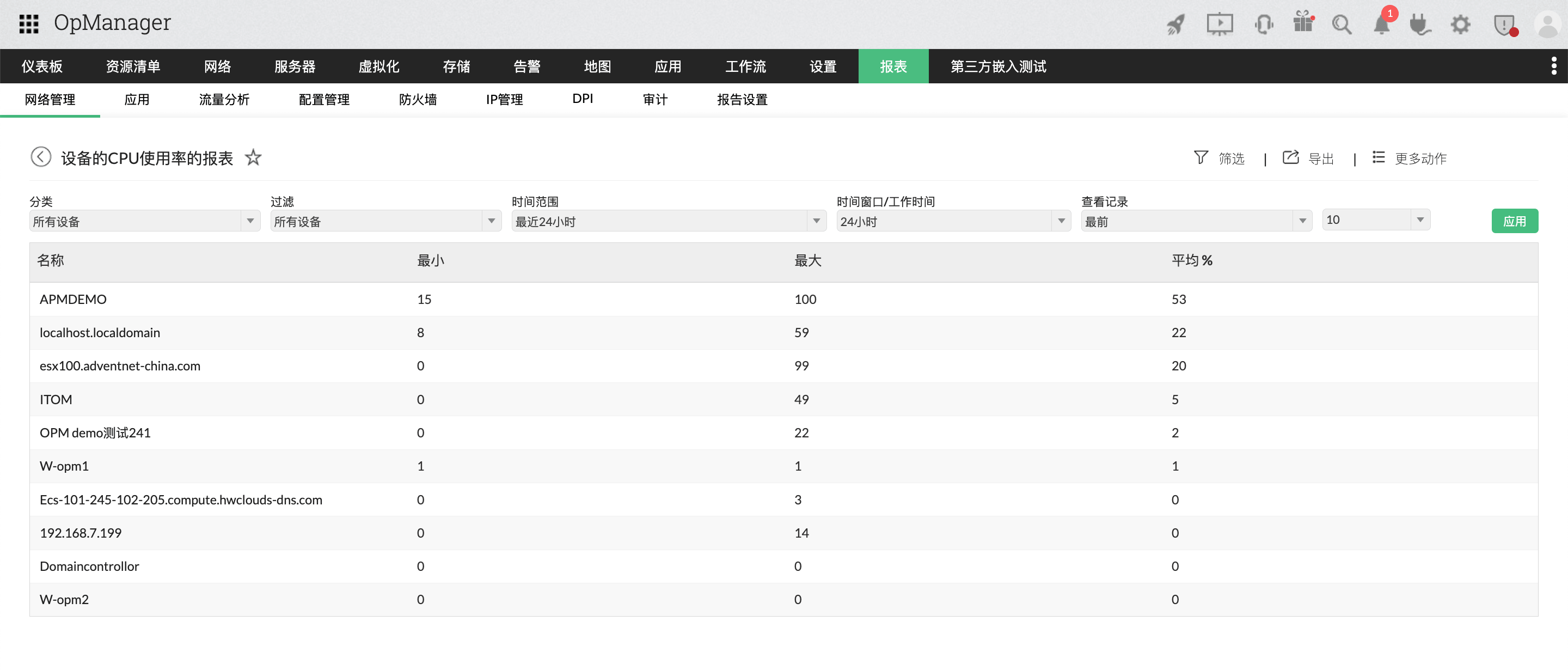This screenshot has height=670, width=1568.
Task: Open the search icon in top bar
Action: coord(1342,25)
